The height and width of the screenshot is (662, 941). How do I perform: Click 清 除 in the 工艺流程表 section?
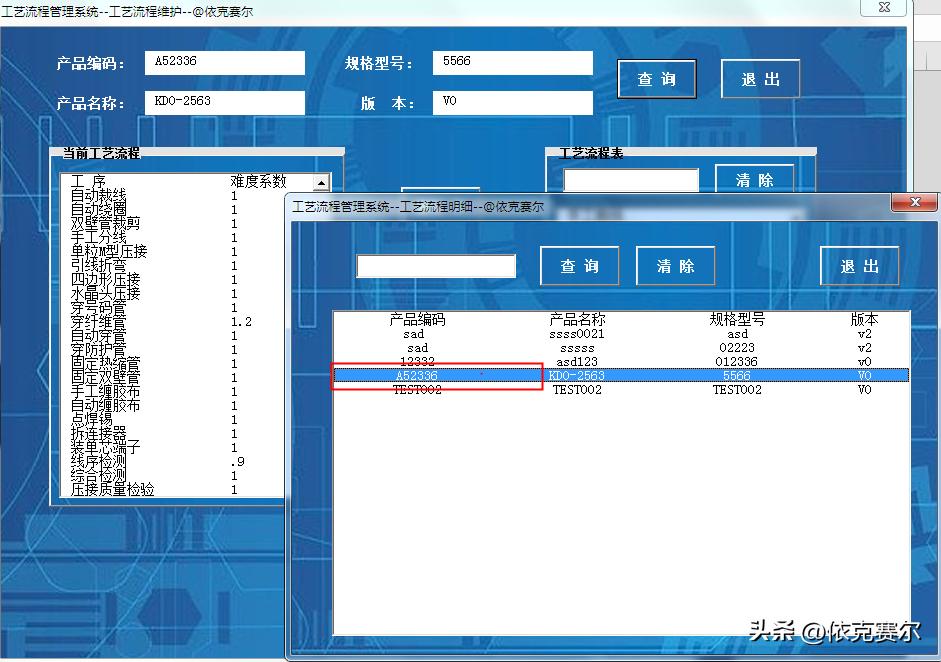point(756,180)
